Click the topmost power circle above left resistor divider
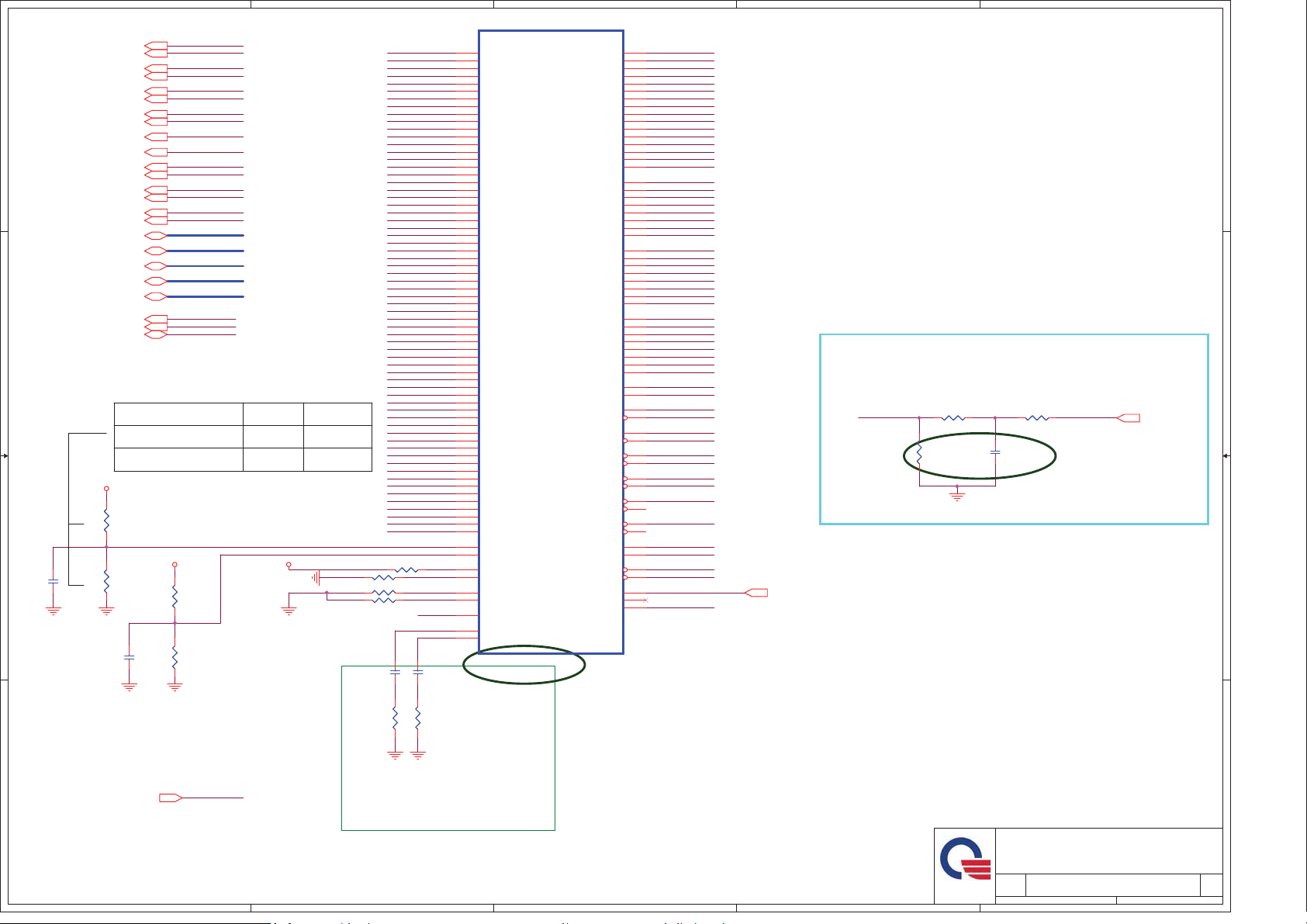This screenshot has height=924, width=1307. pyautogui.click(x=106, y=489)
